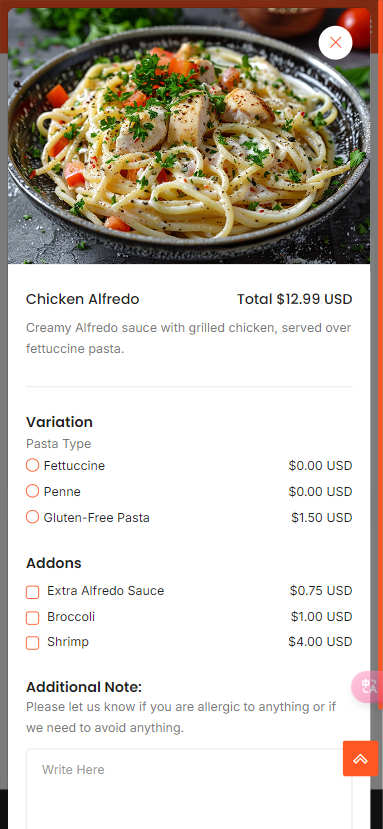
Task: Click the Addons section heading
Action: point(53,563)
